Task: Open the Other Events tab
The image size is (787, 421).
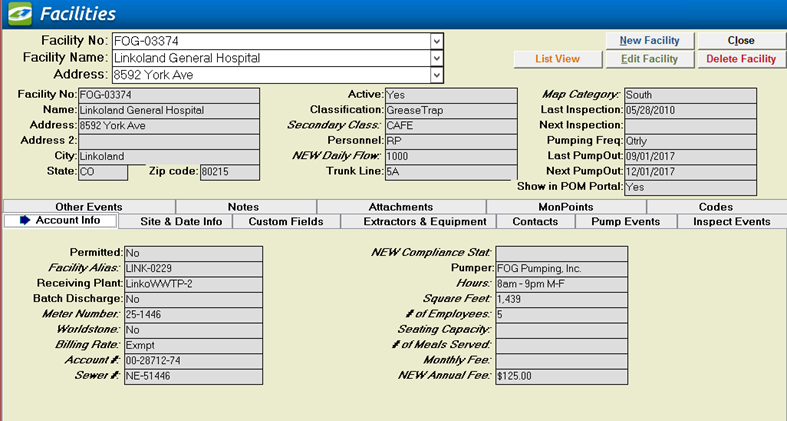Action: [x=89, y=207]
